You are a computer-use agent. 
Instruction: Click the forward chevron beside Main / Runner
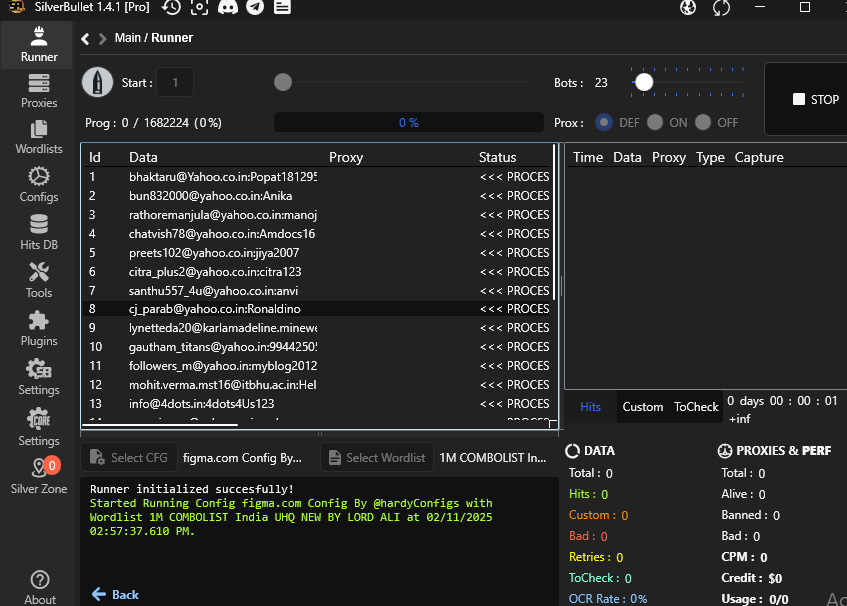click(x=103, y=39)
